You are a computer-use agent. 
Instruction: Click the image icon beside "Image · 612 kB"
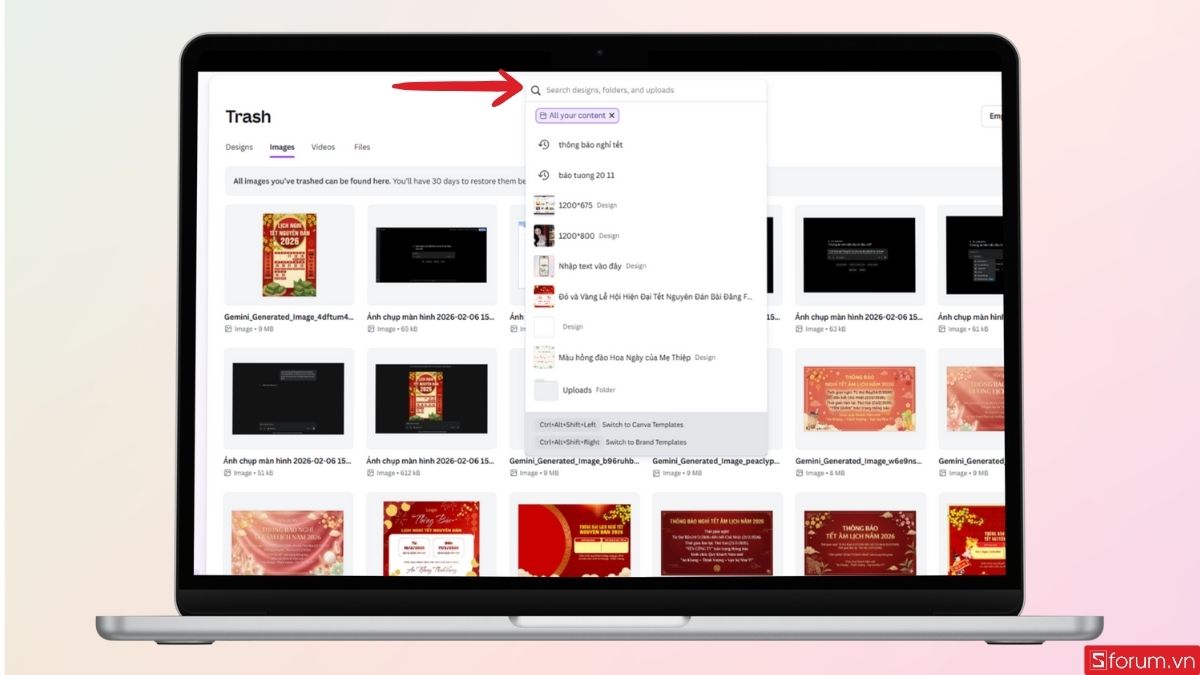[x=371, y=472]
